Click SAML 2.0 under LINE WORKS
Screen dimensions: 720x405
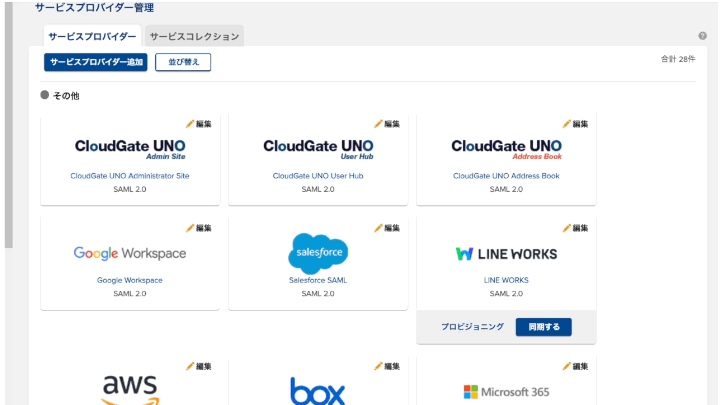(x=506, y=293)
